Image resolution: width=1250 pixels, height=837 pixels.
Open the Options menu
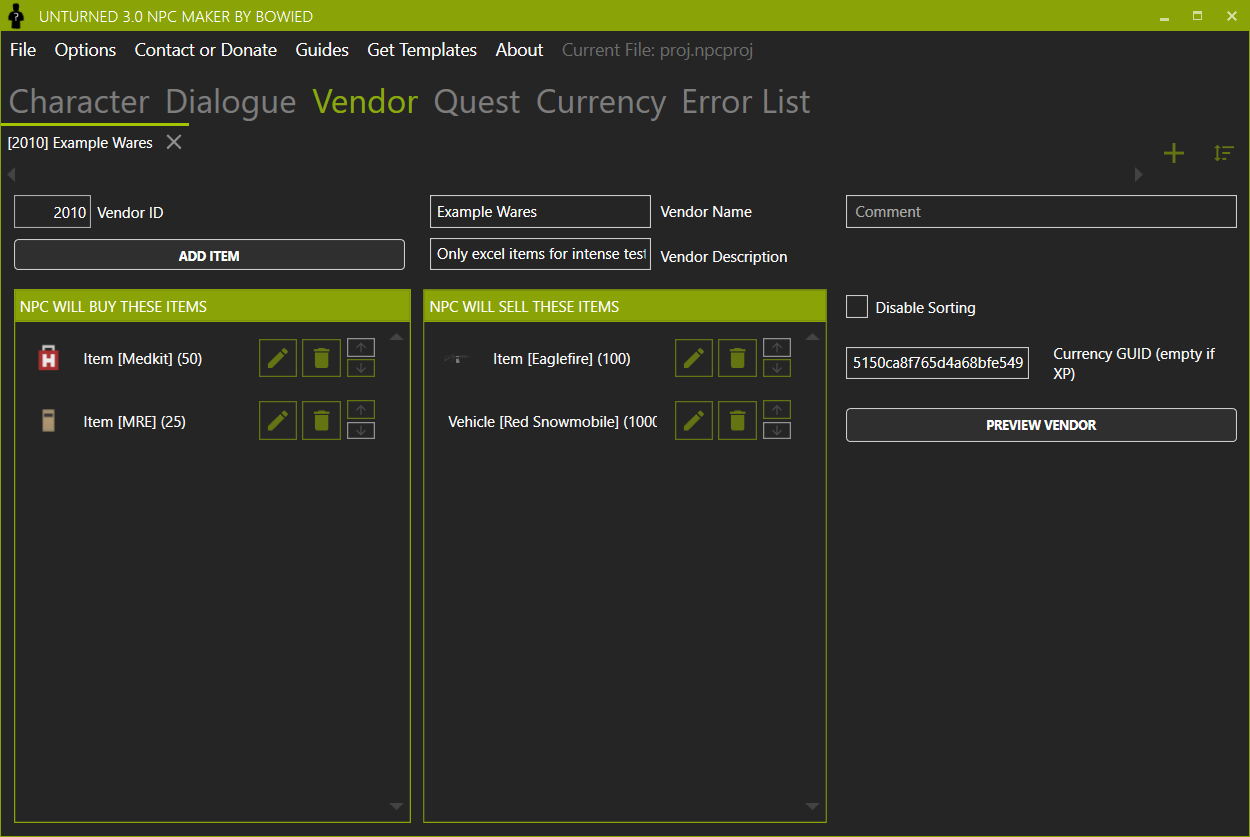click(x=85, y=50)
